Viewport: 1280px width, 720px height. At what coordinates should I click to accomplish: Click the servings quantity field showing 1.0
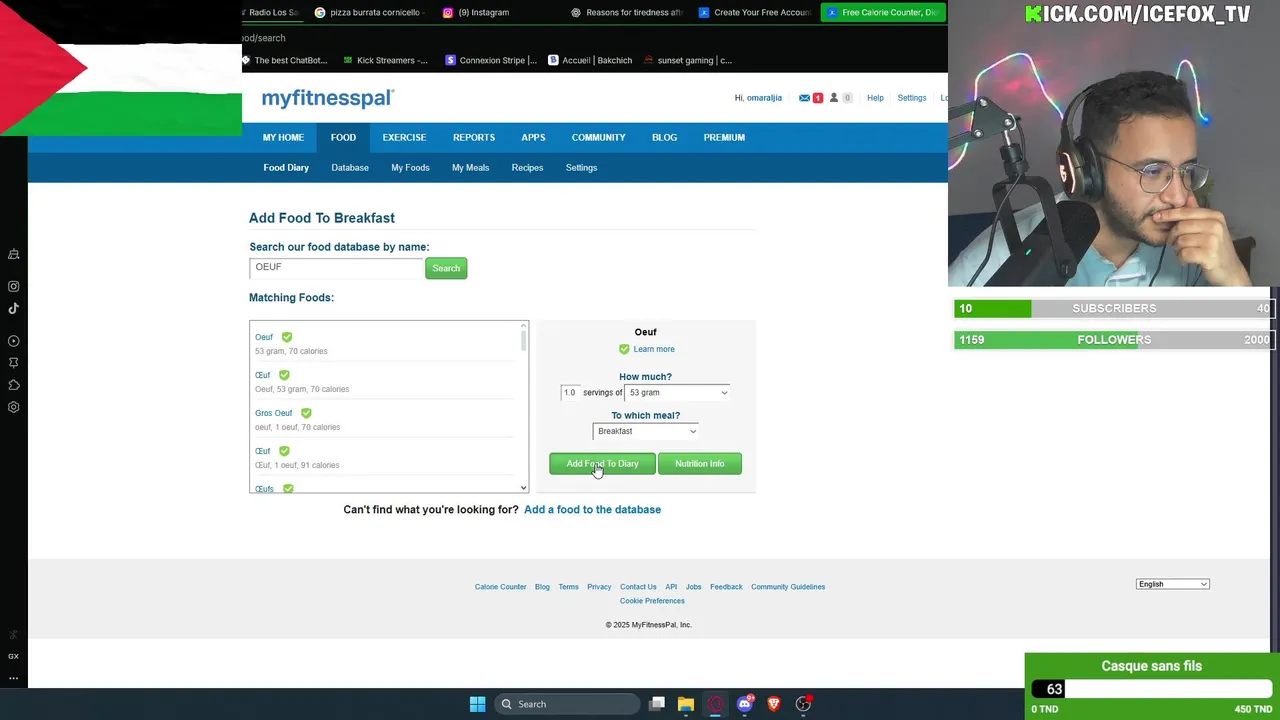570,393
